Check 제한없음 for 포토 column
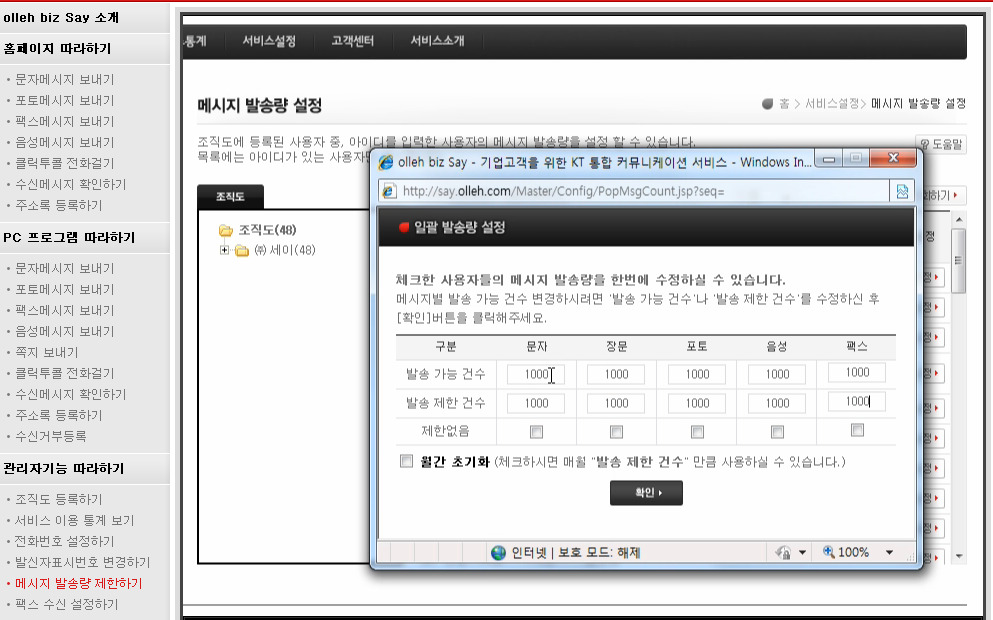This screenshot has width=993, height=620. point(697,432)
